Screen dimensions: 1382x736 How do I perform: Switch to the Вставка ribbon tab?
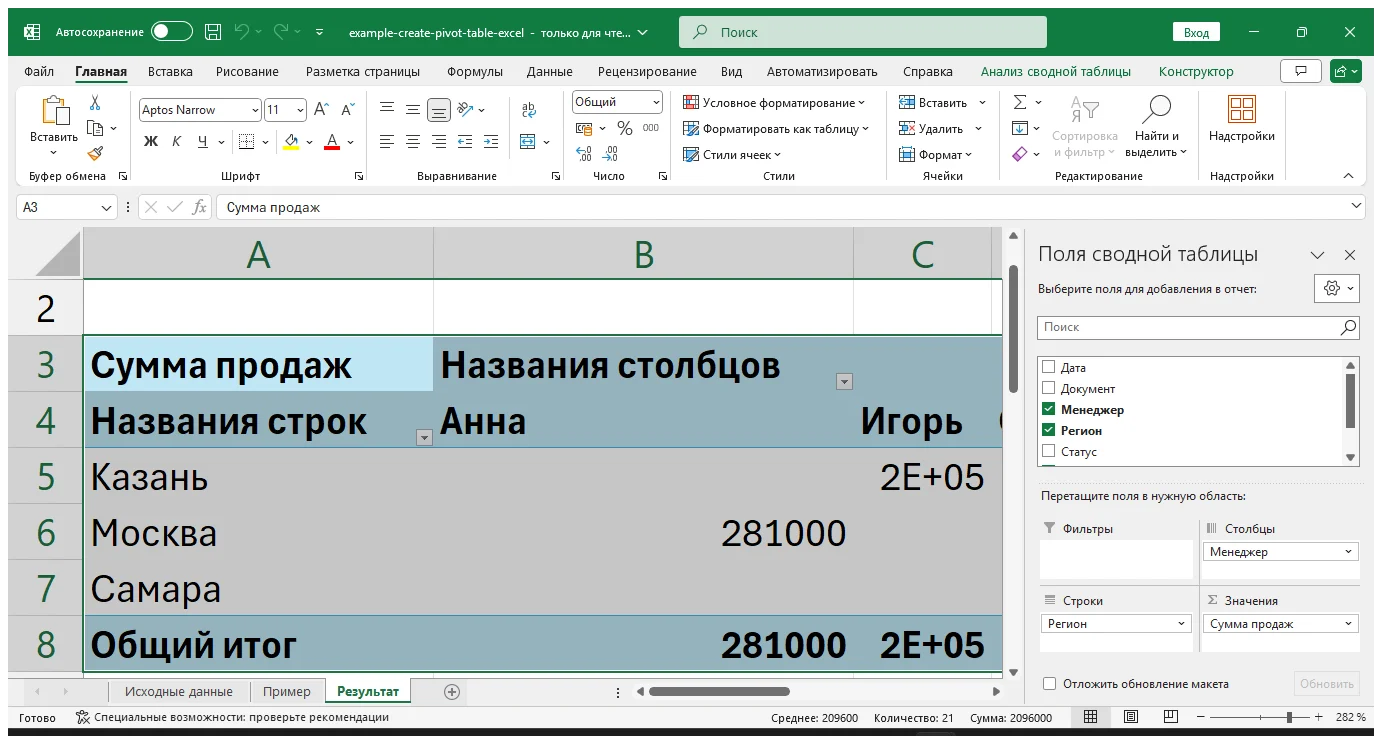point(170,71)
